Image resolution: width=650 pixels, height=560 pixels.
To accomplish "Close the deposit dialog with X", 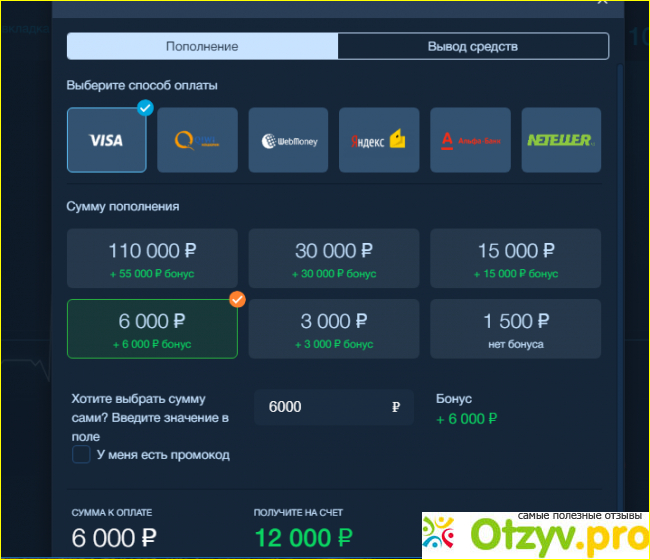I will (601, 3).
